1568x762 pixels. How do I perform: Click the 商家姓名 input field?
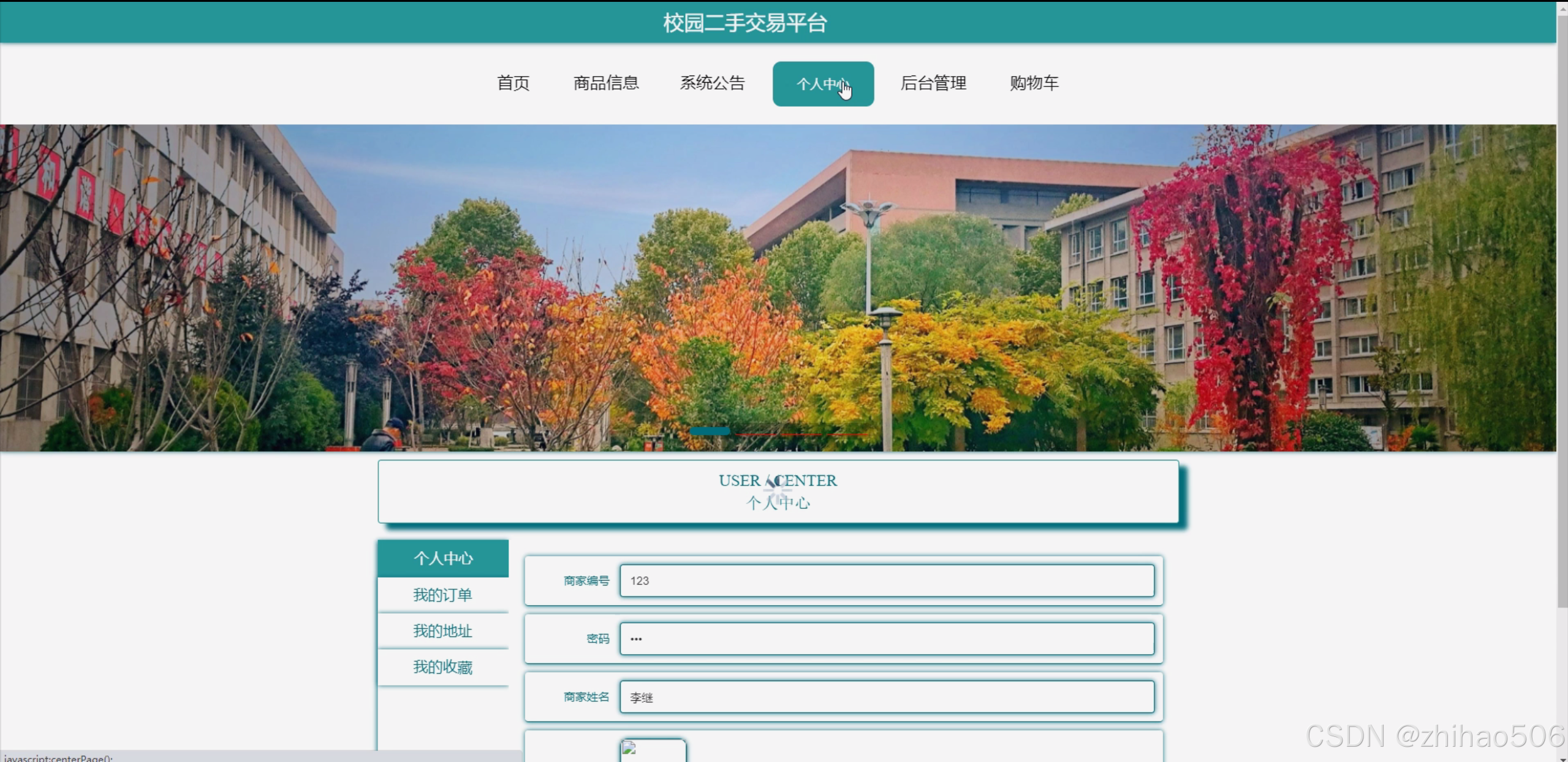tap(887, 697)
